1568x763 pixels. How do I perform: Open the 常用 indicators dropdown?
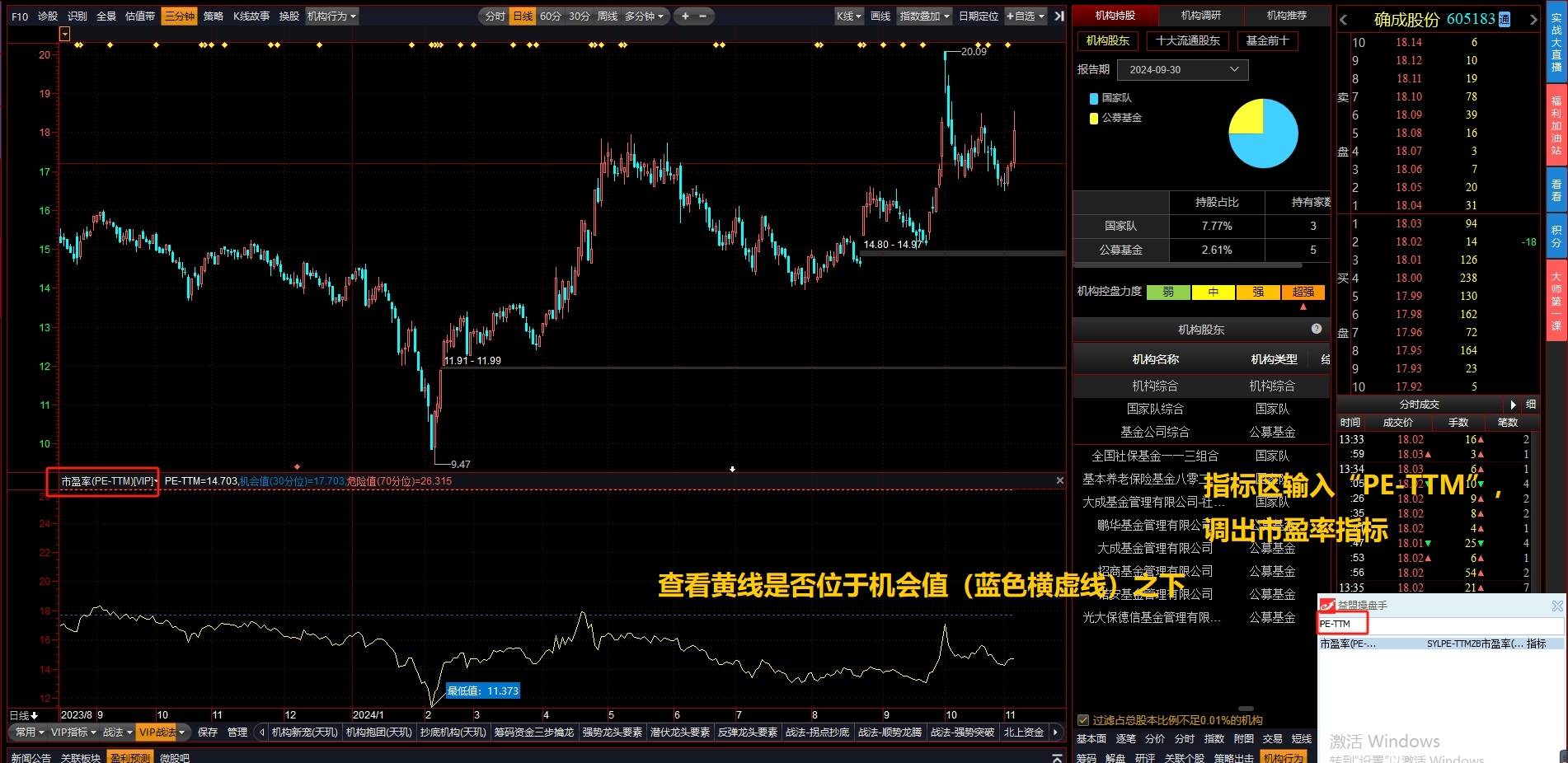pyautogui.click(x=29, y=732)
